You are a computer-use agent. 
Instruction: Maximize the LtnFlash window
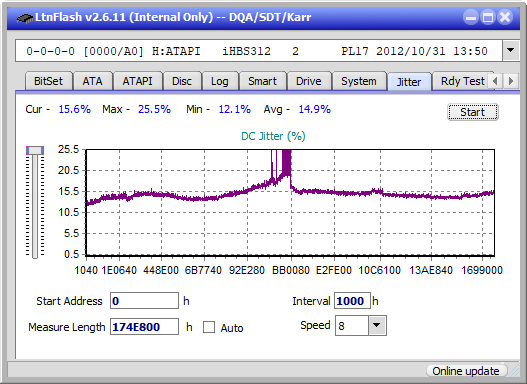[x=488, y=17]
